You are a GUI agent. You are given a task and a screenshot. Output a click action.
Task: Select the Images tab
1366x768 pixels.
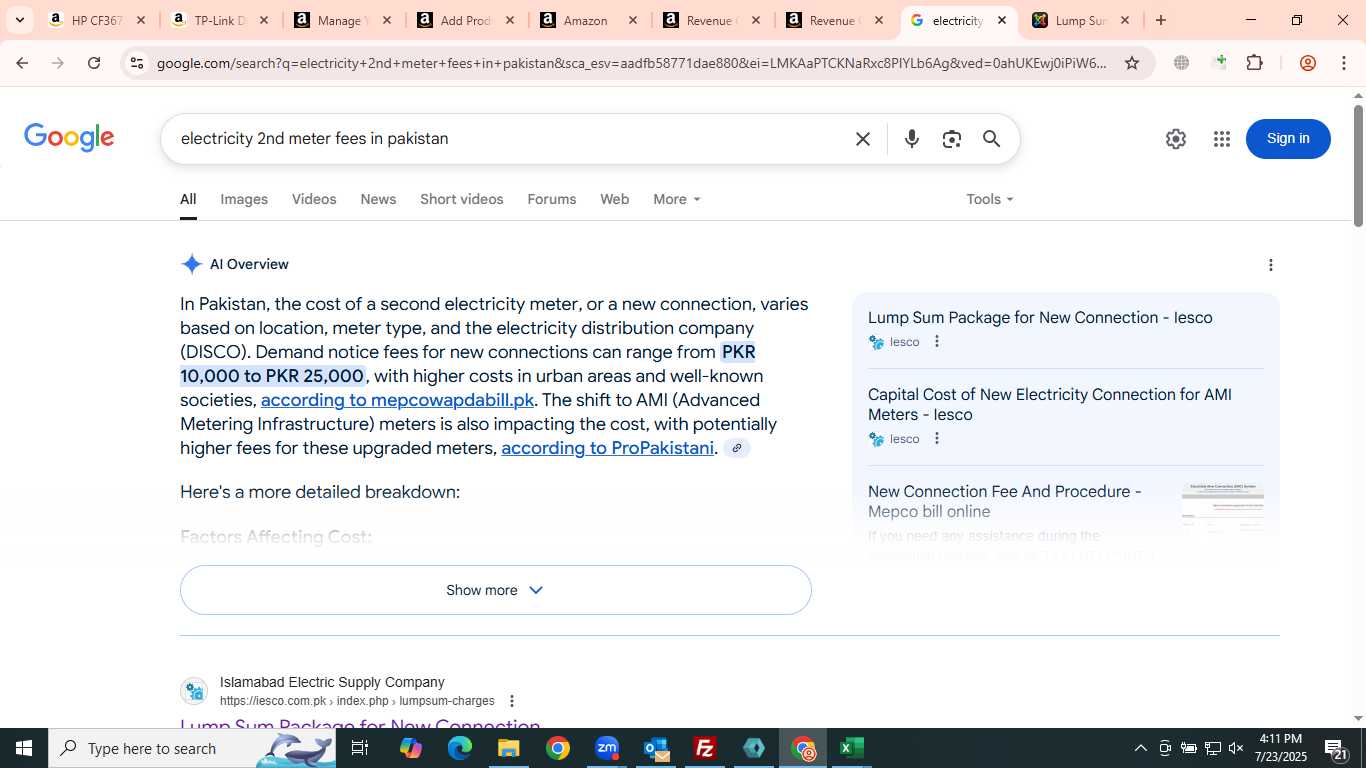coord(244,199)
